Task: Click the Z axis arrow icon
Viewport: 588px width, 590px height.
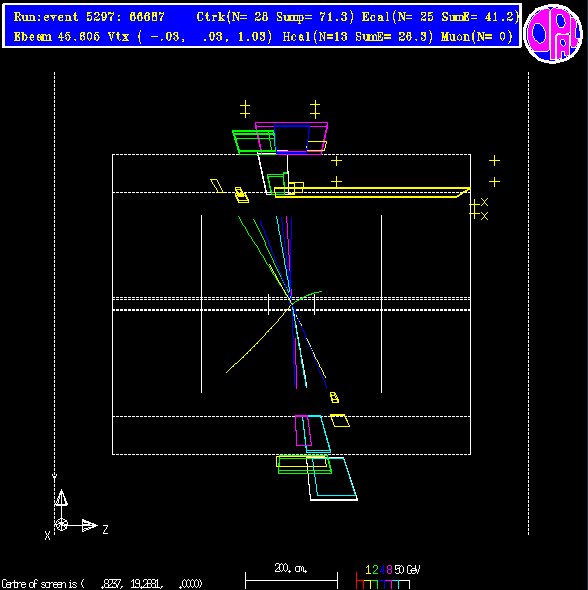Action: (x=90, y=525)
